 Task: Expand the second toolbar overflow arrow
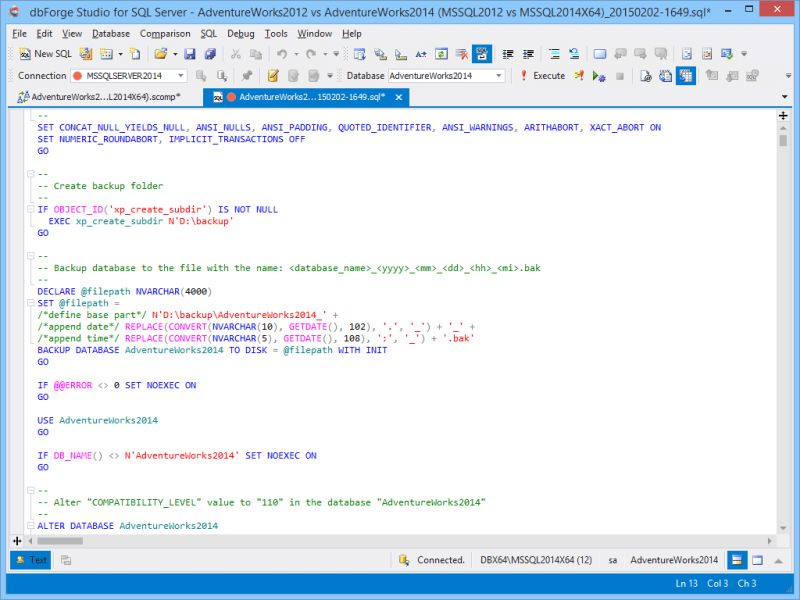point(788,76)
